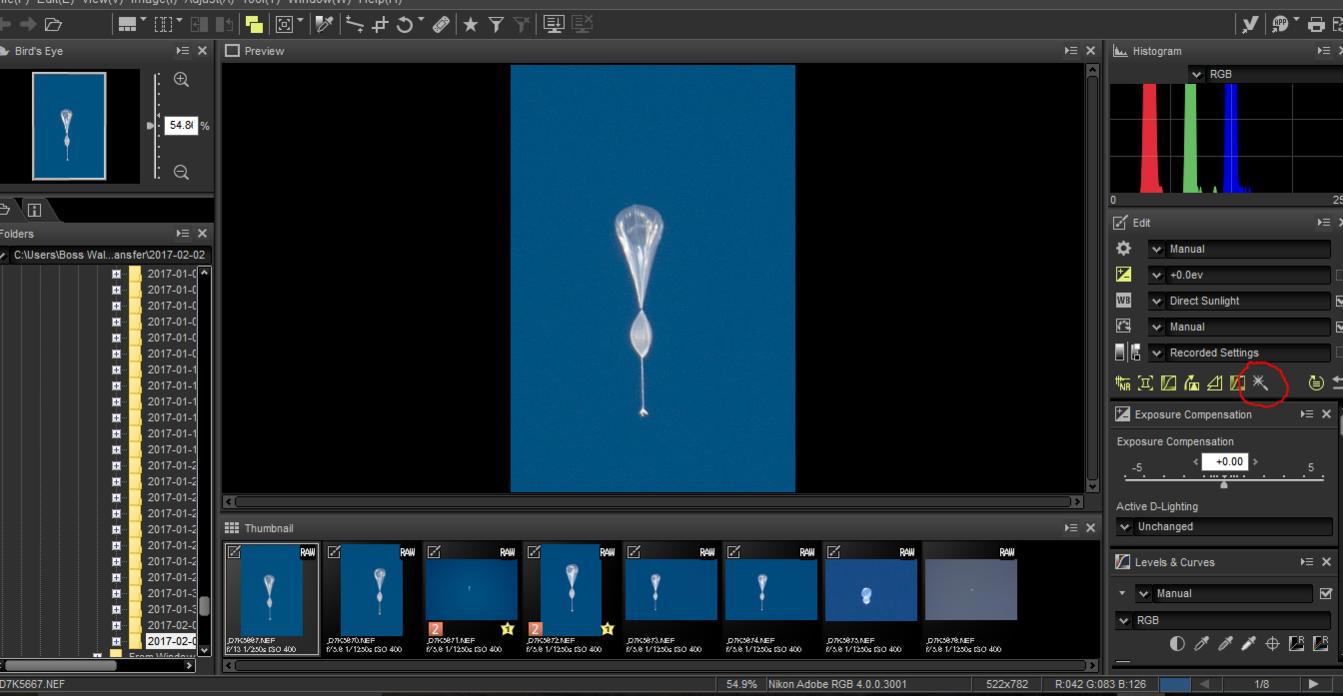Click the auto contrast half-circle icon
1343x696 pixels.
[1177, 644]
